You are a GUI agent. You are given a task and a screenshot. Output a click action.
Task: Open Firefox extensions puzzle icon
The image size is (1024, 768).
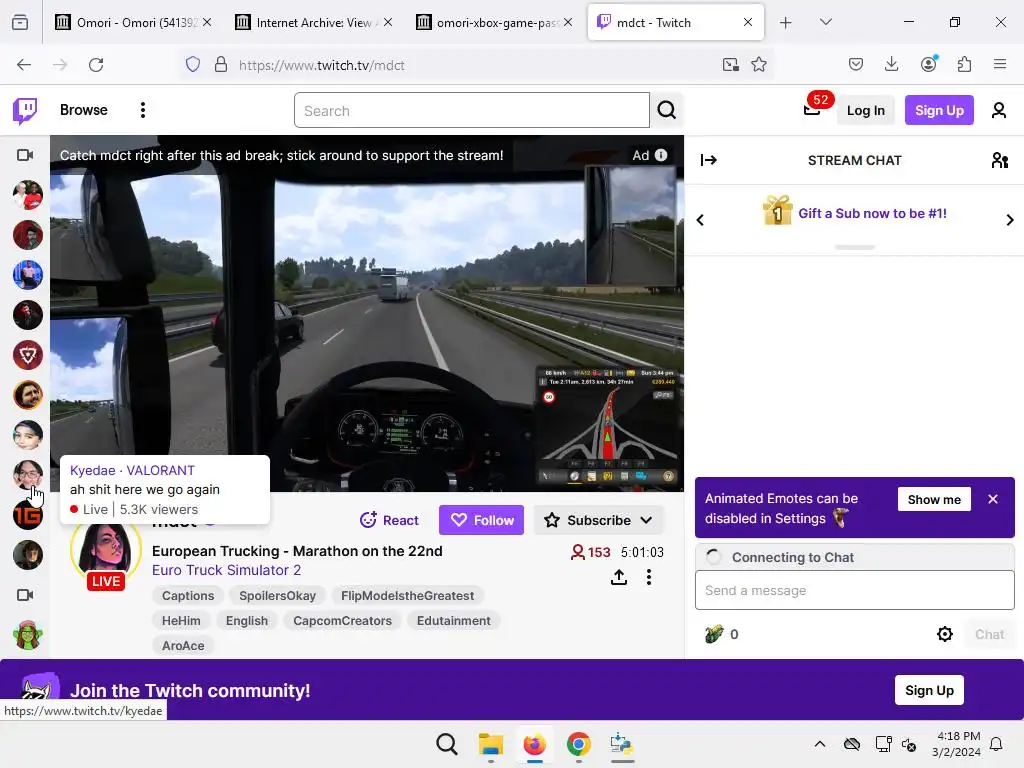click(964, 65)
